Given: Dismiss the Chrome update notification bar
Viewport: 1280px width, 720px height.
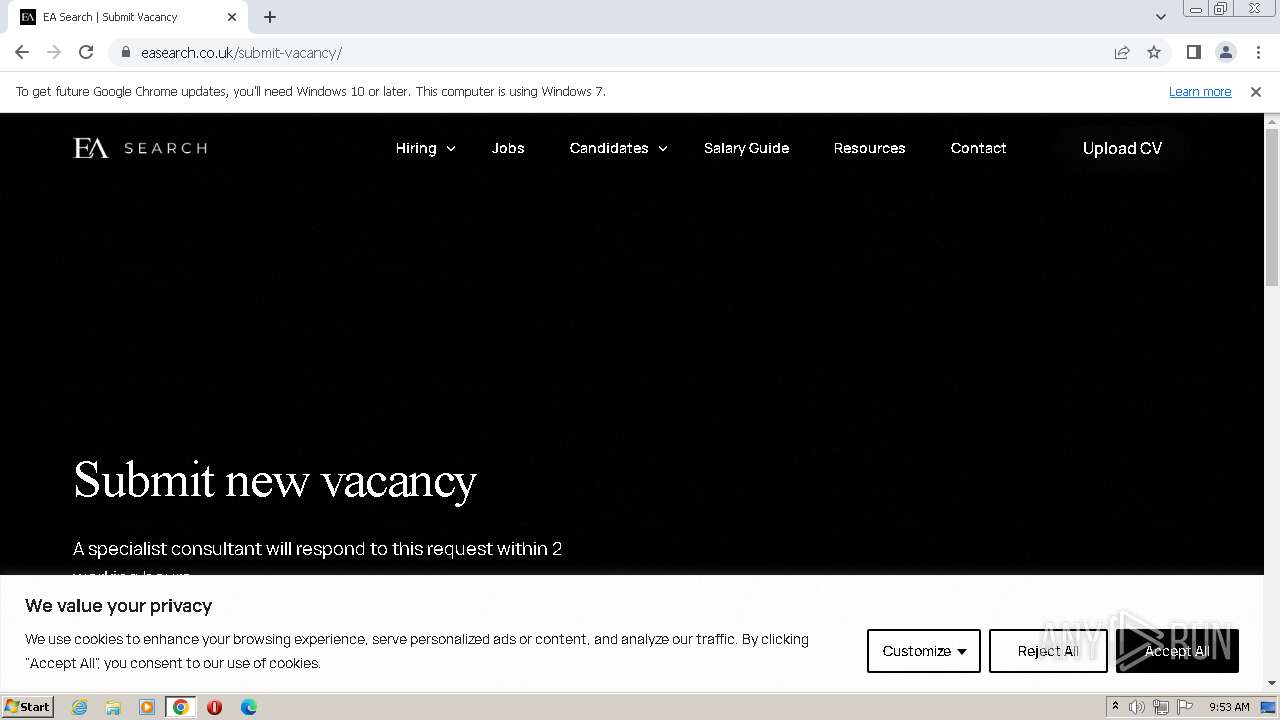Looking at the screenshot, I should (x=1255, y=91).
